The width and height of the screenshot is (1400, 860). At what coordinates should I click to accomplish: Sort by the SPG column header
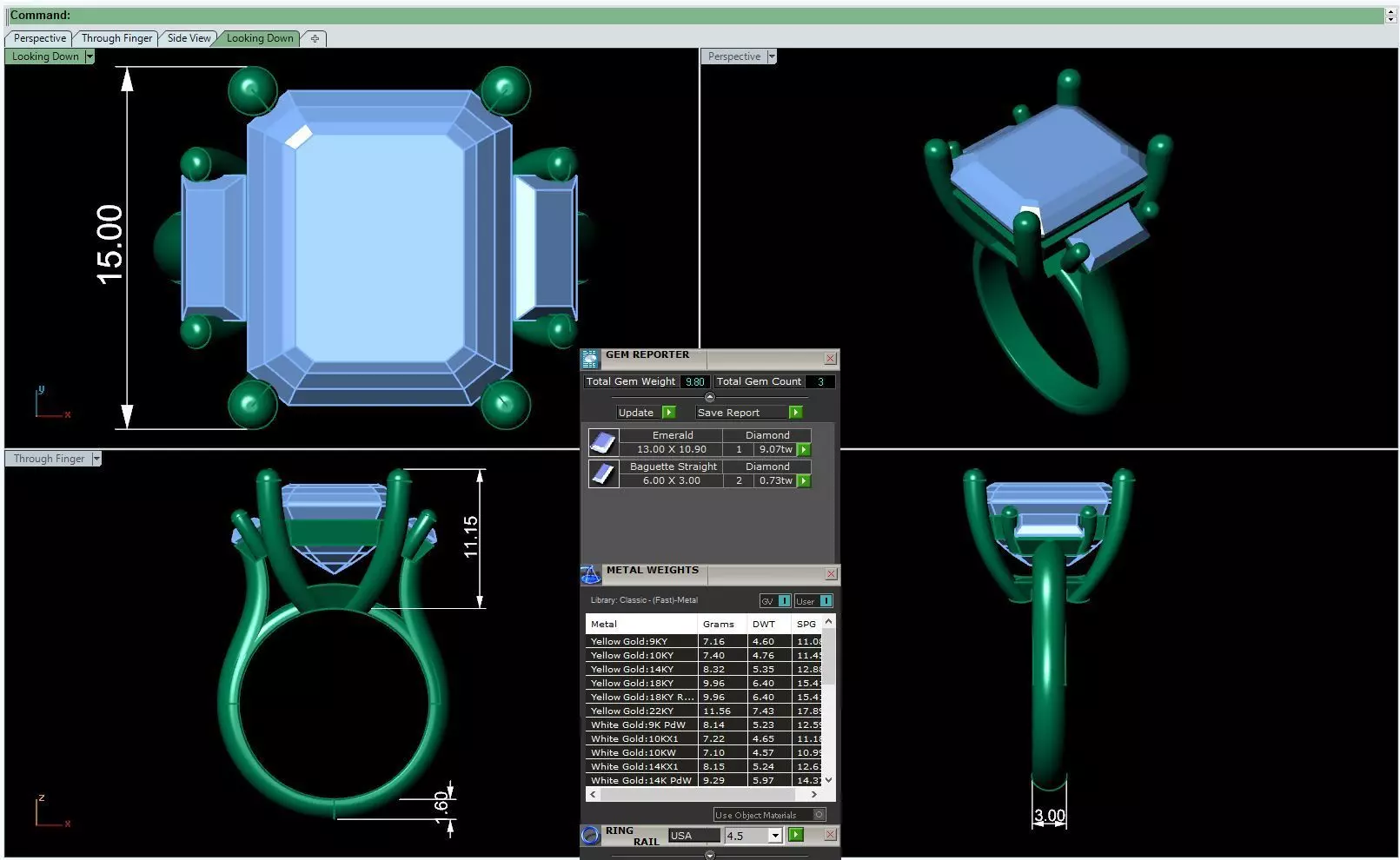point(806,624)
